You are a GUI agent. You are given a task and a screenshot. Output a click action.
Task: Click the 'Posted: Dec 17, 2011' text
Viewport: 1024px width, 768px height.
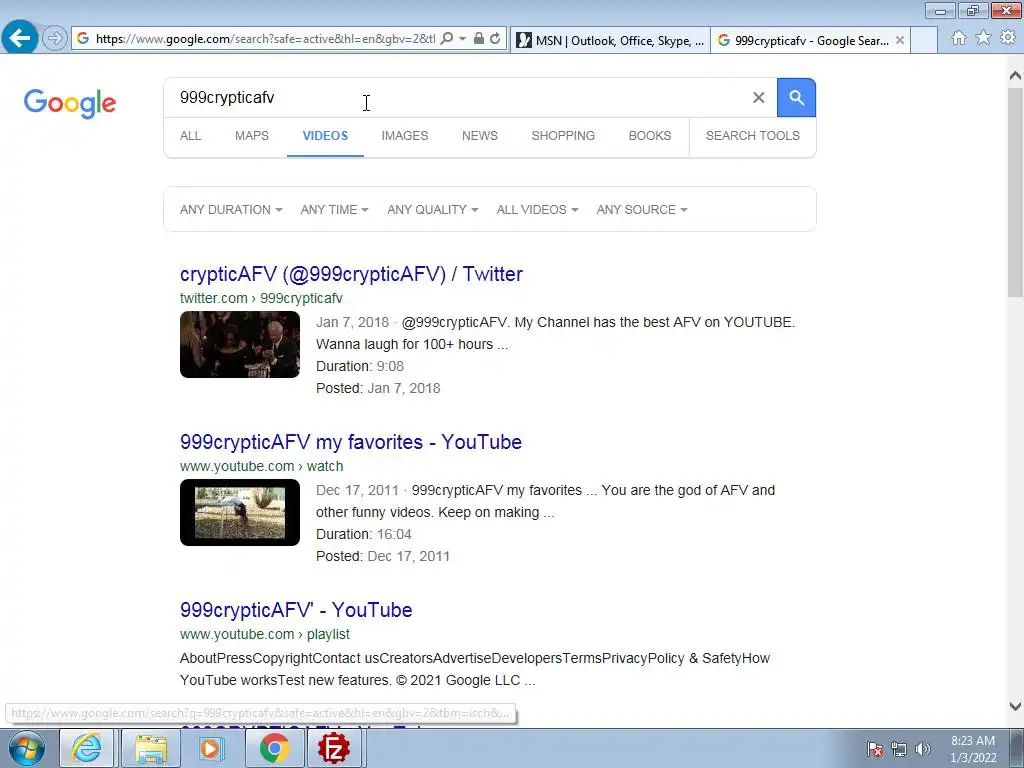click(383, 556)
